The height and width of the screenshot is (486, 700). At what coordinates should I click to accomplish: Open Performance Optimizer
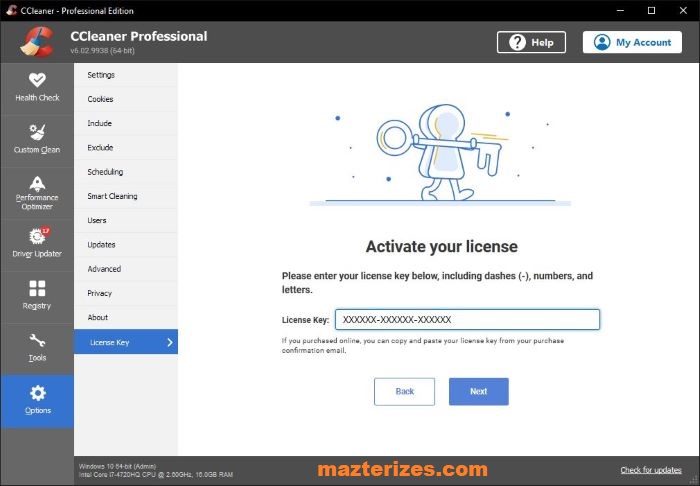click(37, 193)
